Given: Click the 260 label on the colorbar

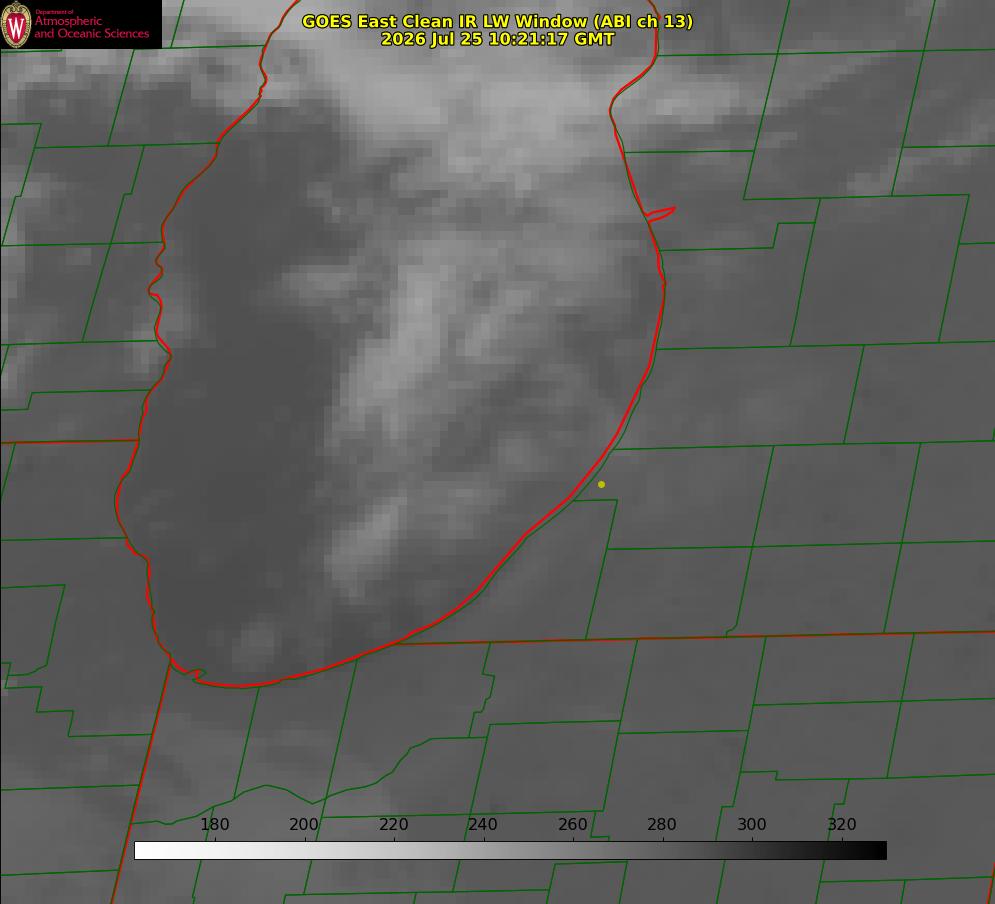Looking at the screenshot, I should coord(572,824).
